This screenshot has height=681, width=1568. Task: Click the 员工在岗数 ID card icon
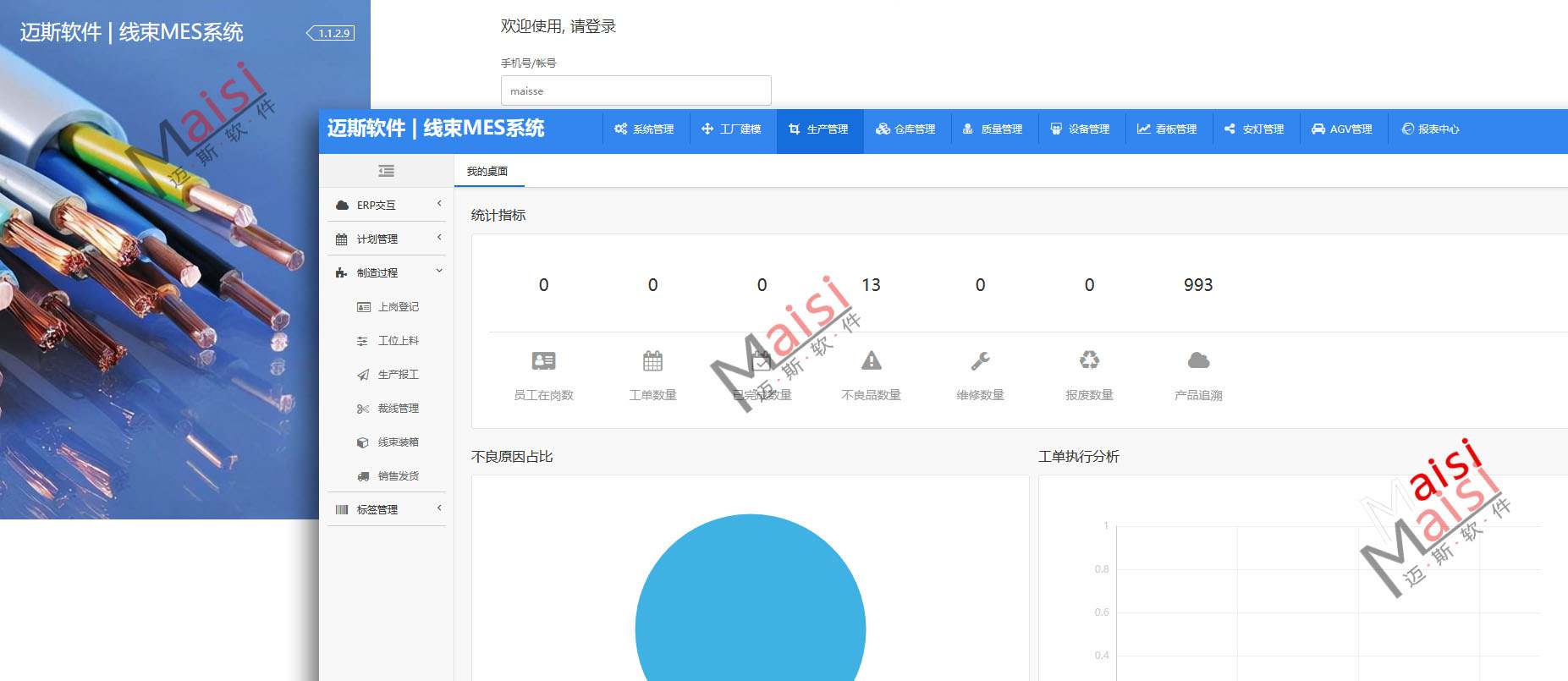(x=543, y=361)
